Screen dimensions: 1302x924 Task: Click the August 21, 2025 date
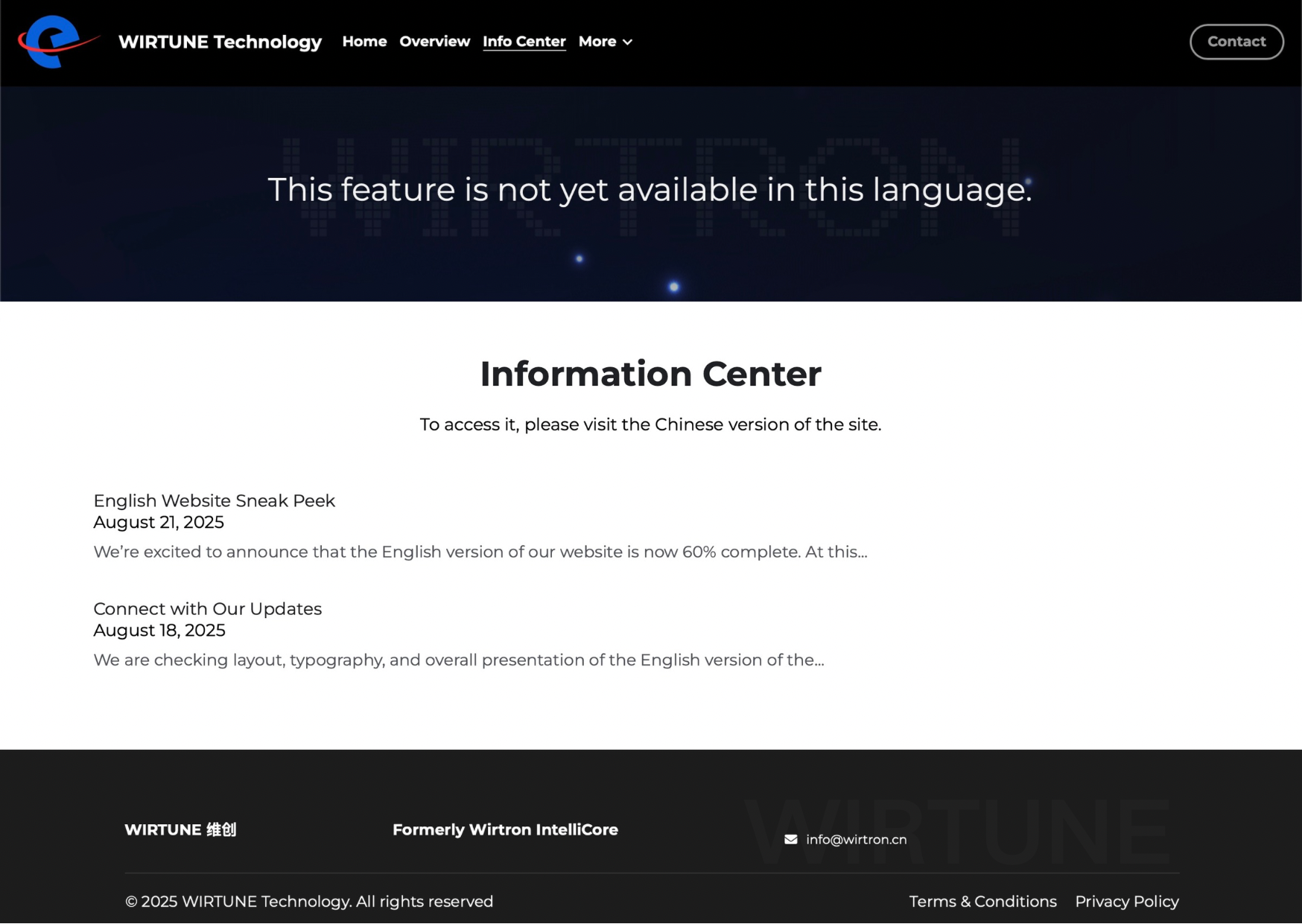coord(158,522)
